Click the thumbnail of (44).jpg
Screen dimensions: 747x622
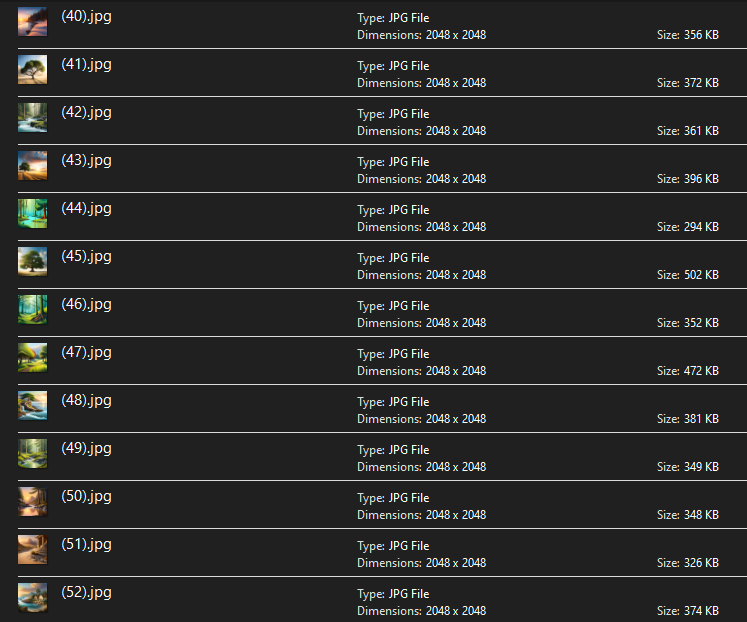(32, 213)
